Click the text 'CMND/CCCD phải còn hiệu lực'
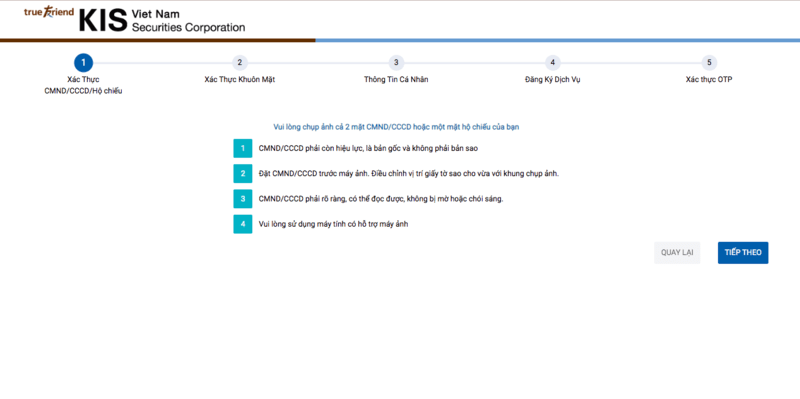The image size is (800, 399). [x=368, y=148]
